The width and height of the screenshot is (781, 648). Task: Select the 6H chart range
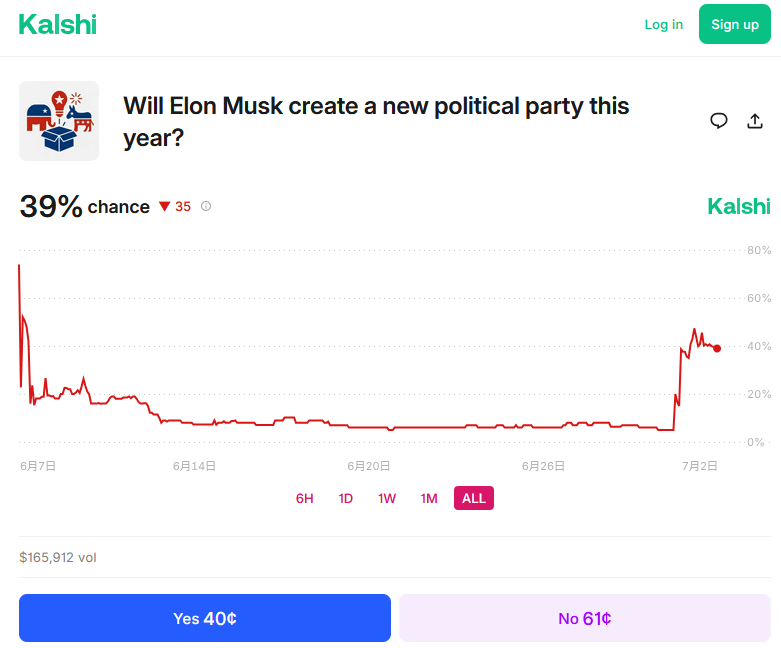pos(304,498)
